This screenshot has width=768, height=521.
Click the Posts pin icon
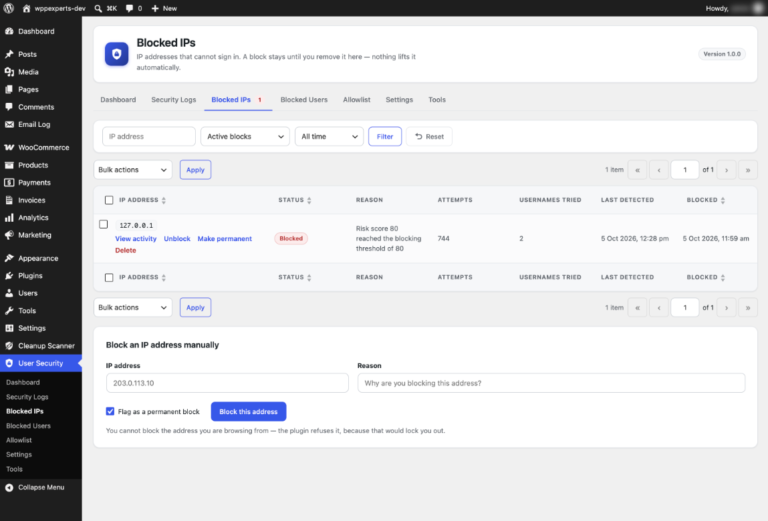pos(9,54)
